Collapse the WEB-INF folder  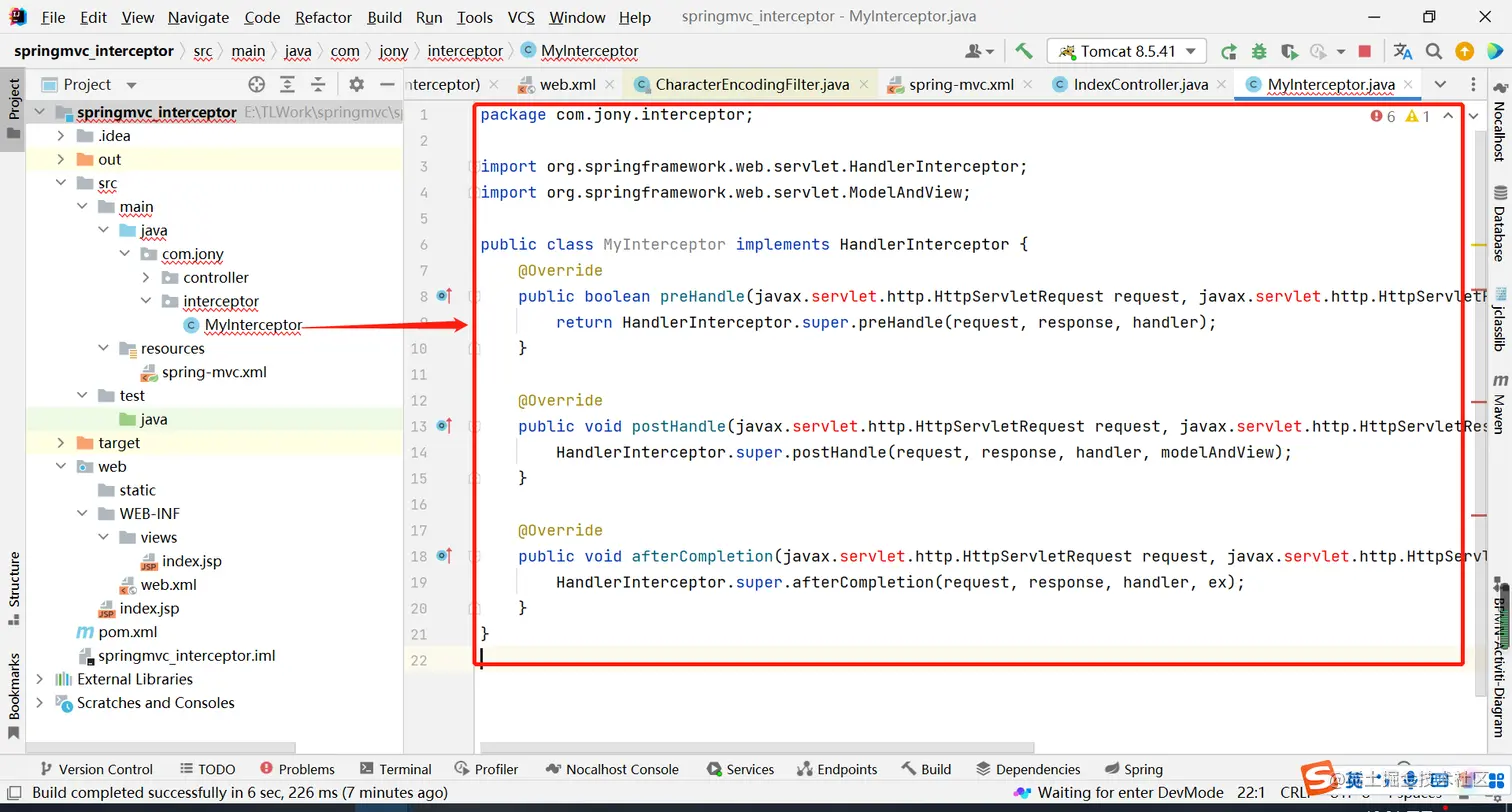coord(83,513)
